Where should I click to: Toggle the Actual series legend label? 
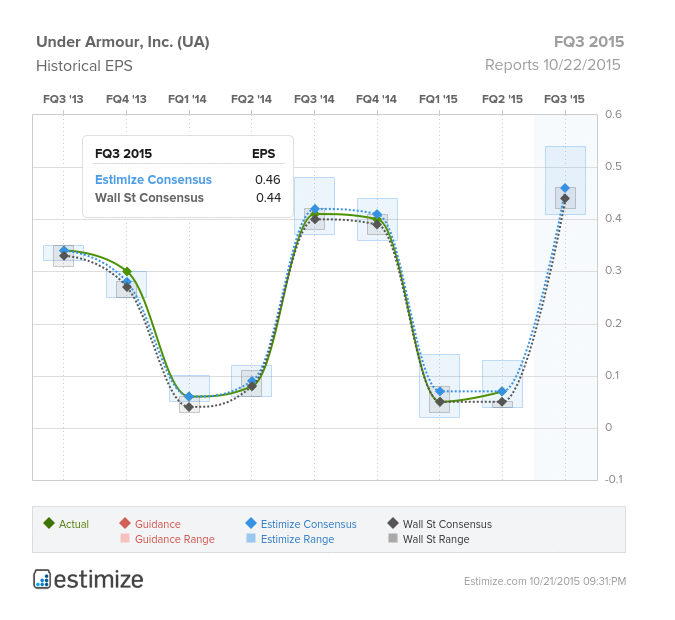(74, 524)
